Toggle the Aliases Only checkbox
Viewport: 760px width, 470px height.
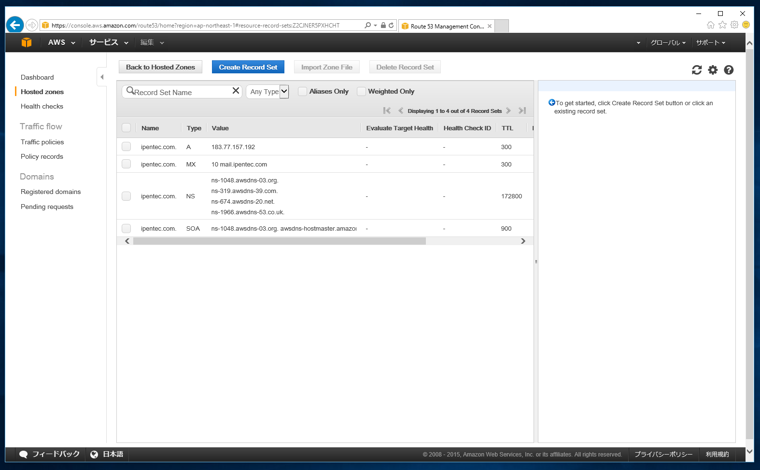[302, 91]
